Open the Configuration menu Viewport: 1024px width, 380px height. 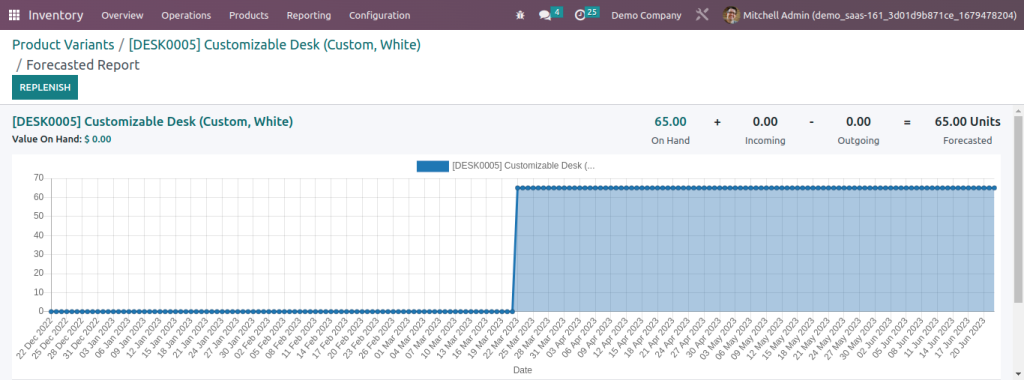click(x=379, y=15)
